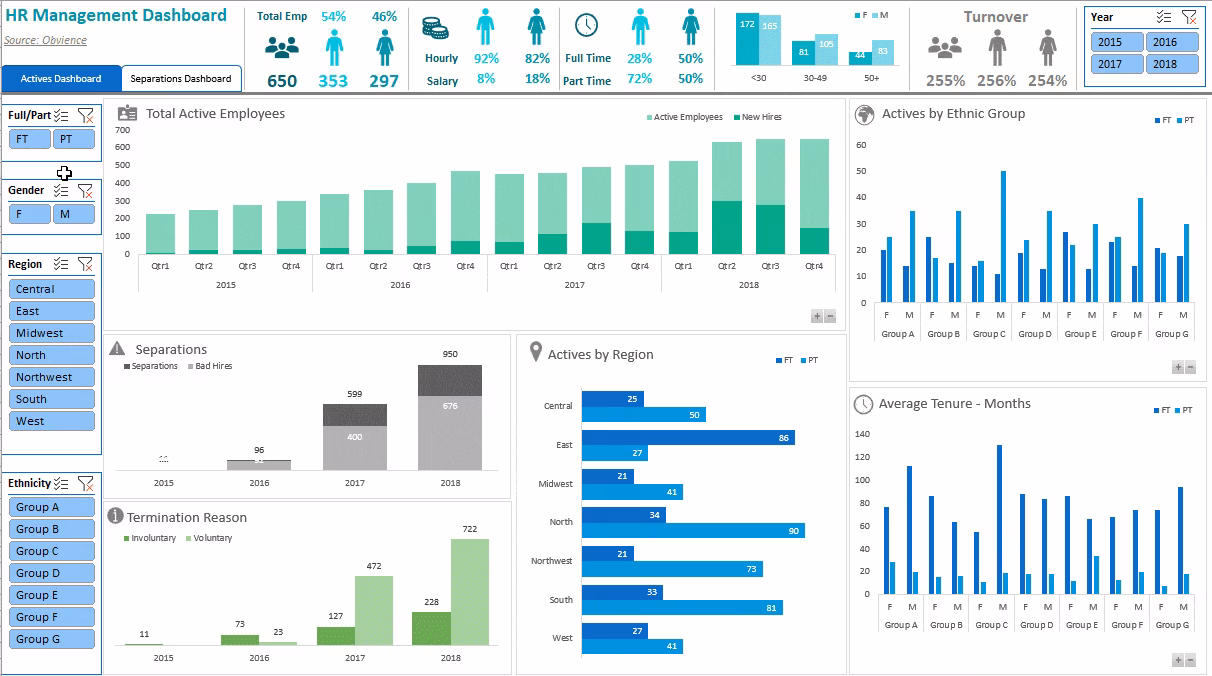The width and height of the screenshot is (1212, 676).
Task: Switch to the Separations Dashboard tab
Action: 181,77
